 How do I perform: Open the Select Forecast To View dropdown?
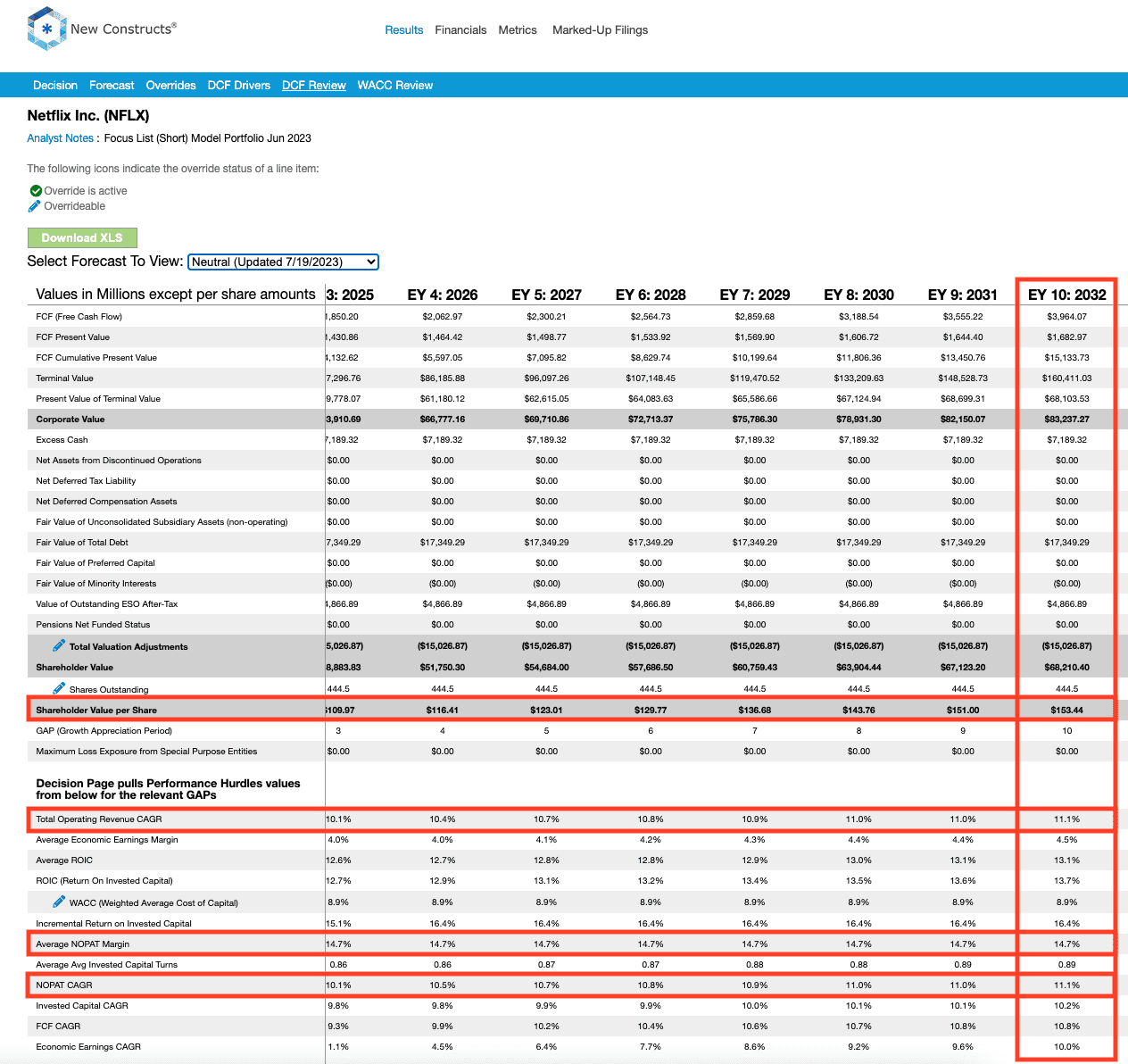coord(283,262)
